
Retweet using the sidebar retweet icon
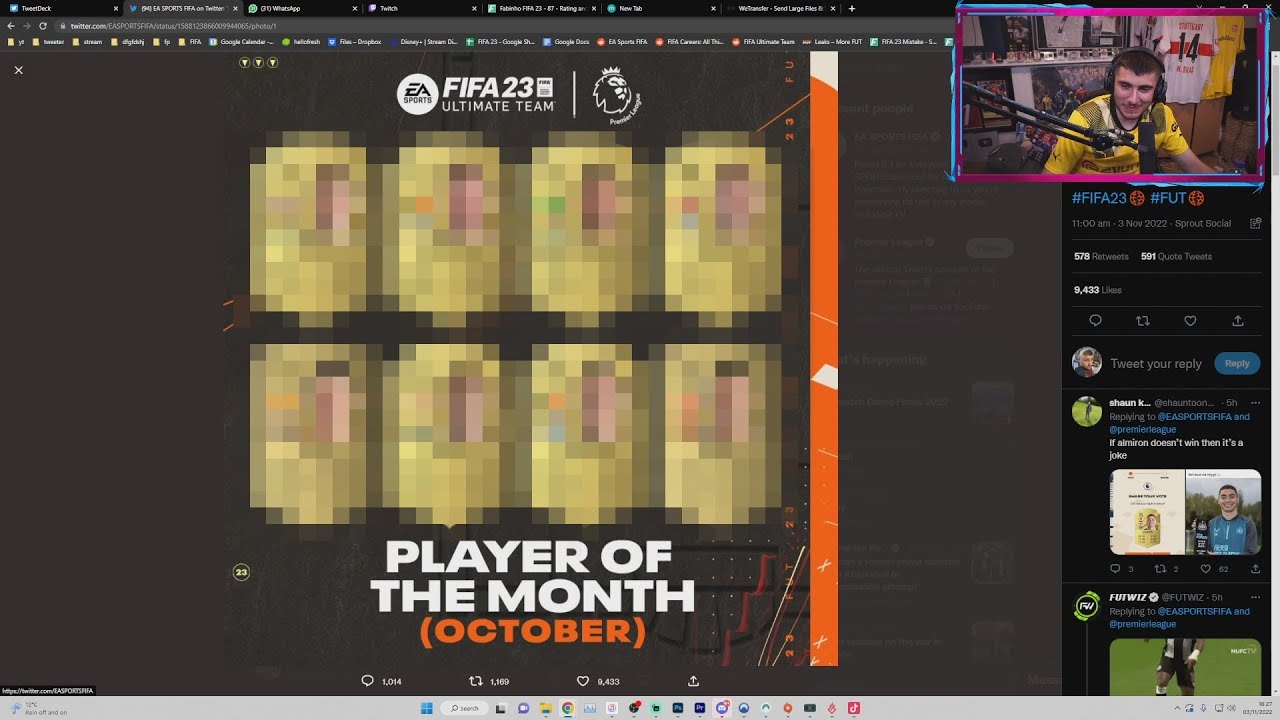(x=1143, y=321)
